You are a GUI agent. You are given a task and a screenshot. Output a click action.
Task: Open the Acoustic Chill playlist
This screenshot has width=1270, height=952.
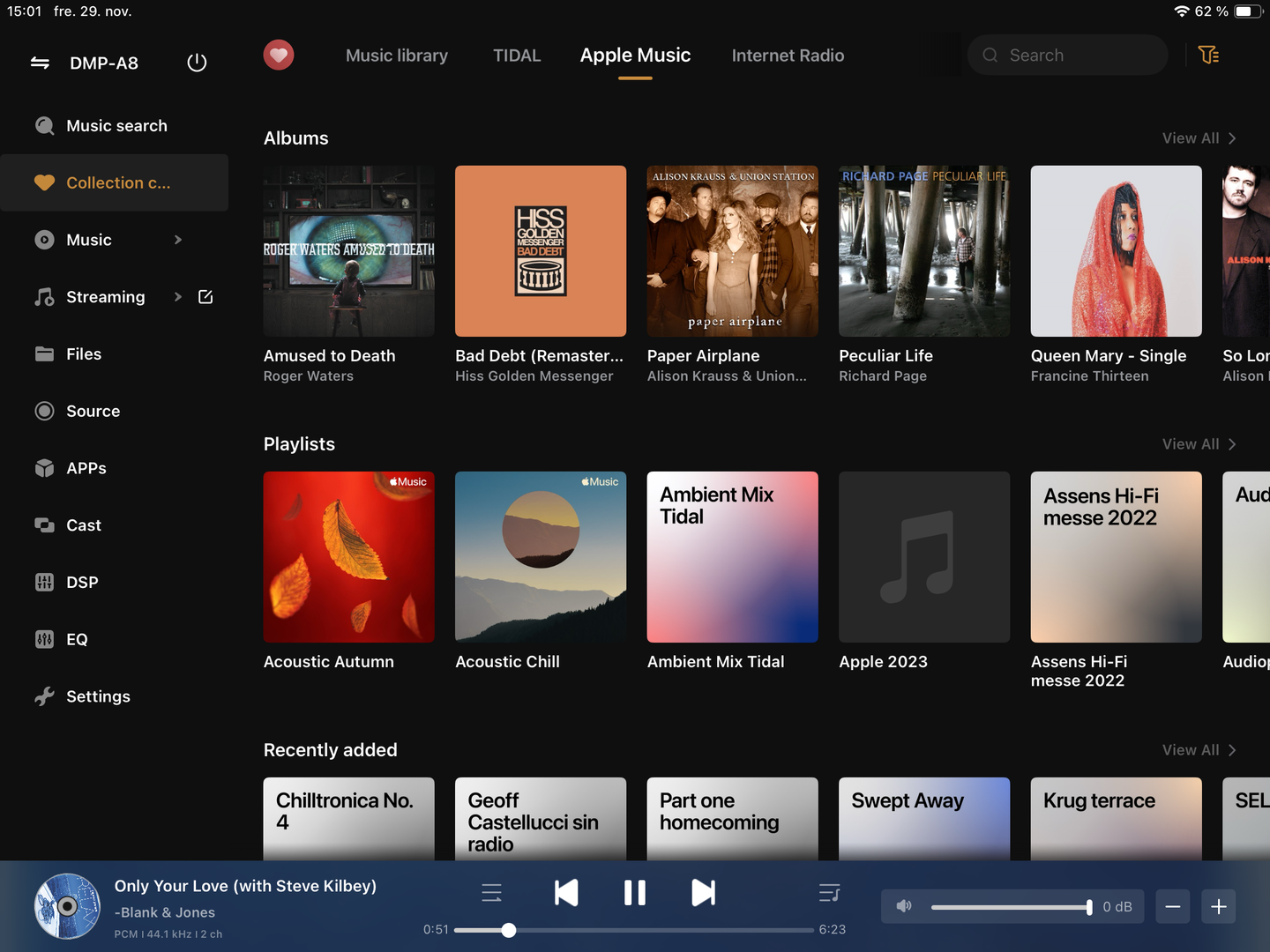point(541,557)
